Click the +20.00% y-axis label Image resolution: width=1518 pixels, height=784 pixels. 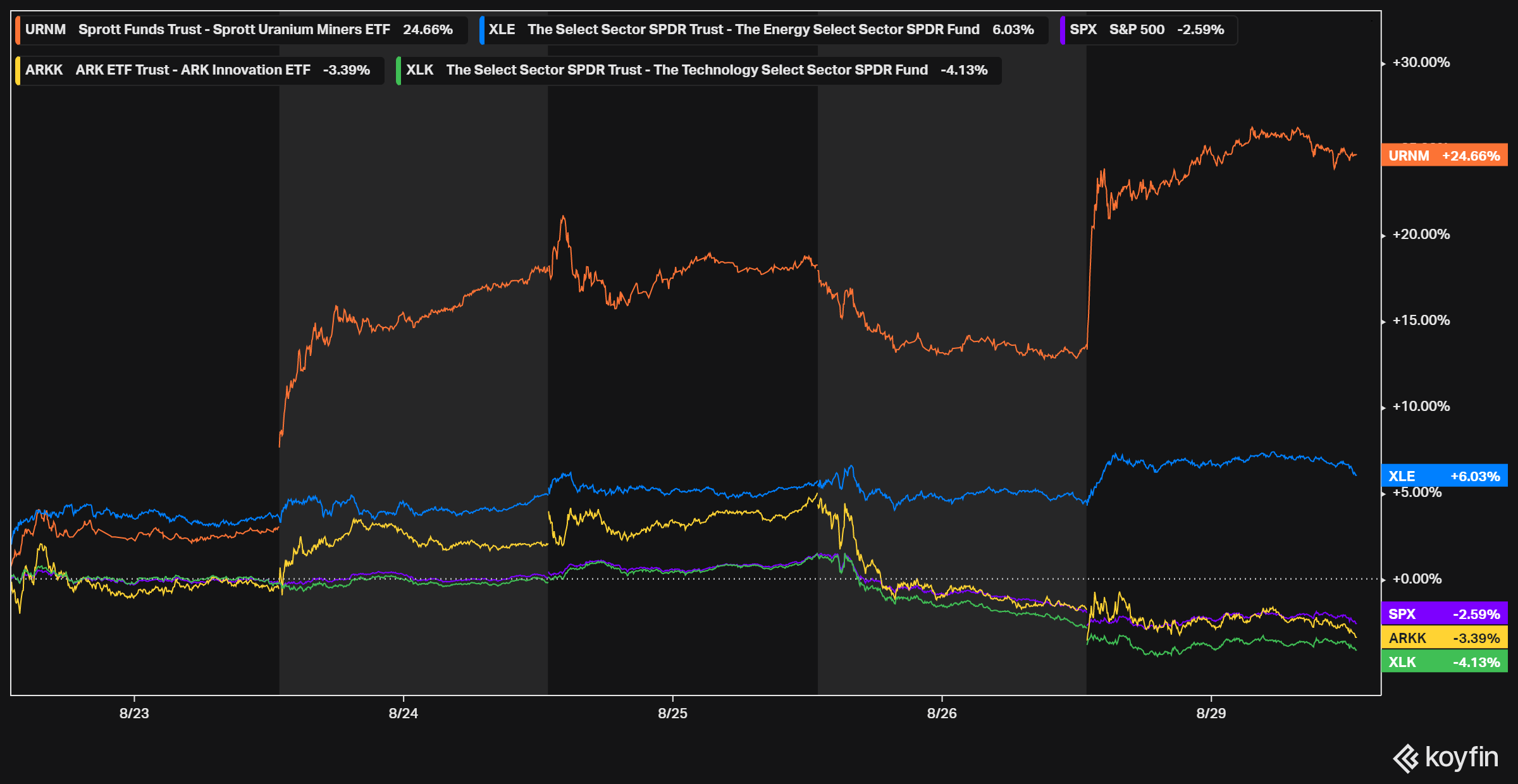pyautogui.click(x=1421, y=235)
